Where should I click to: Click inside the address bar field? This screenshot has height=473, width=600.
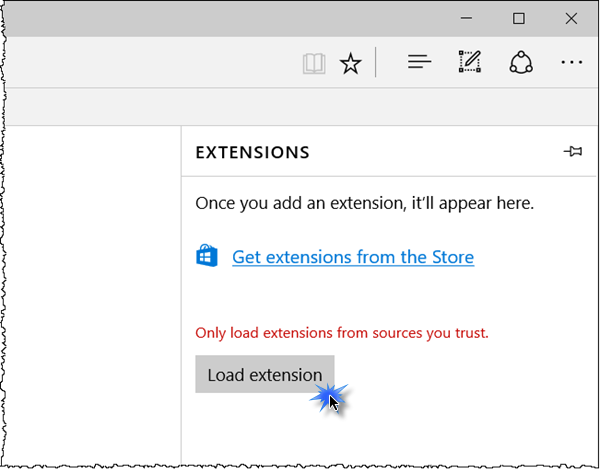pos(150,64)
